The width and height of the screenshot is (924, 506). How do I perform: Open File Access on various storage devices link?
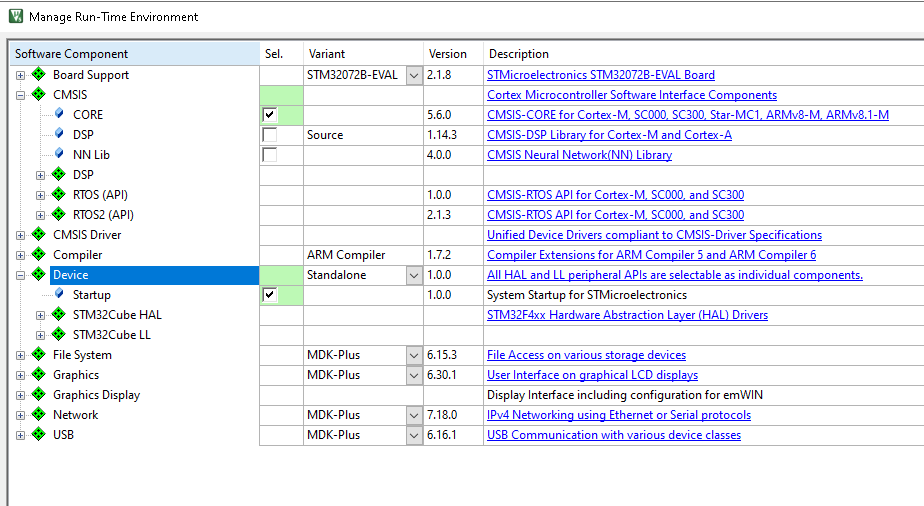(586, 355)
